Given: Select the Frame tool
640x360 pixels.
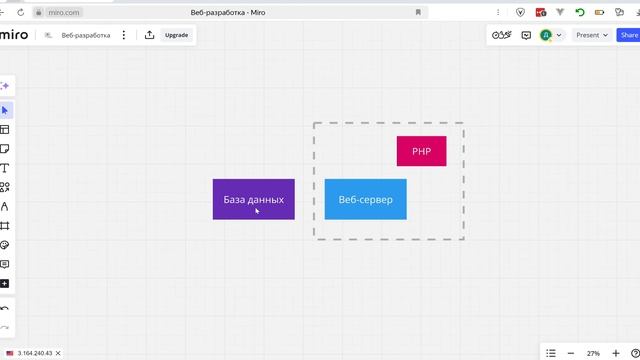Looking at the screenshot, I should point(5,226).
